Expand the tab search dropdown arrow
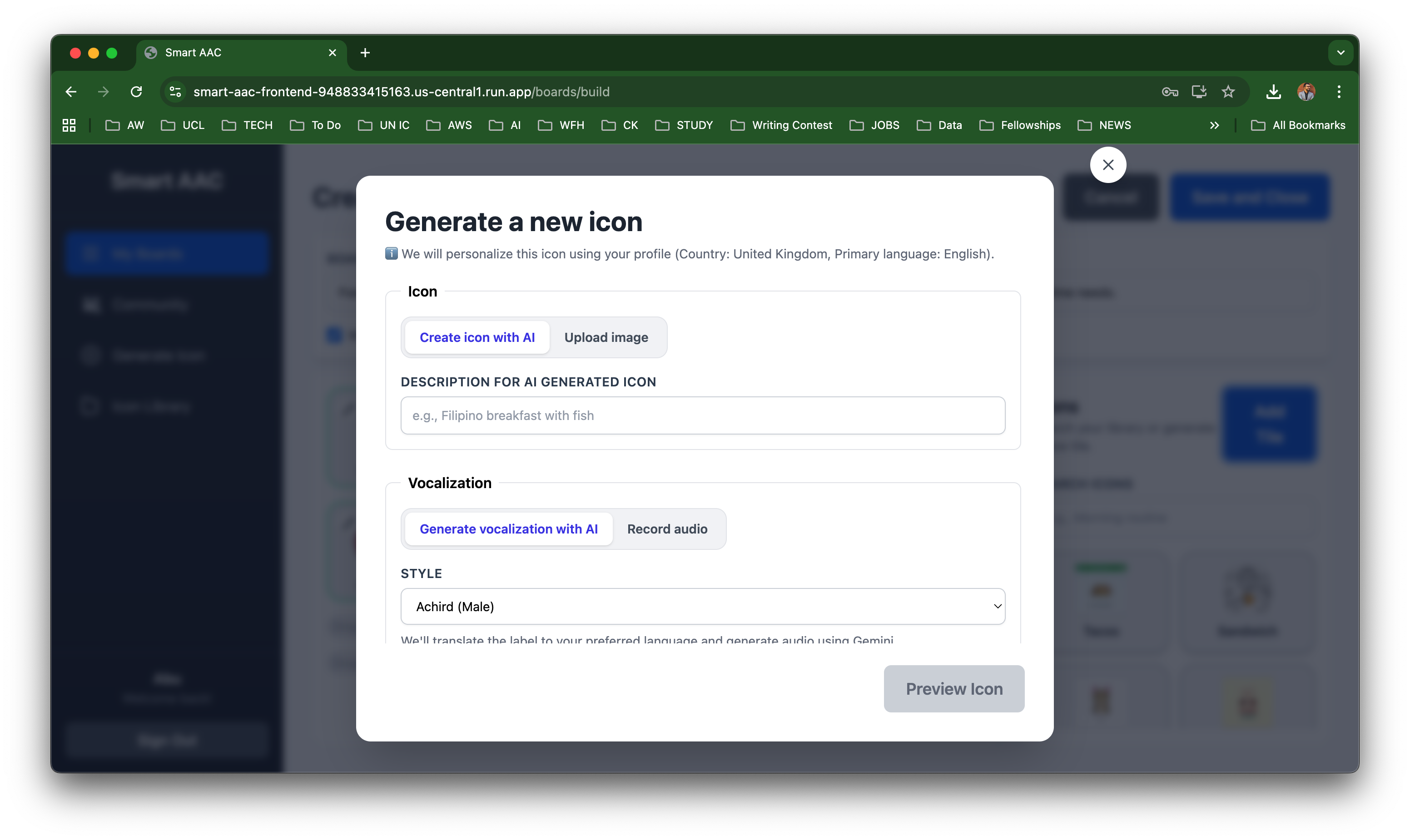 coord(1340,53)
